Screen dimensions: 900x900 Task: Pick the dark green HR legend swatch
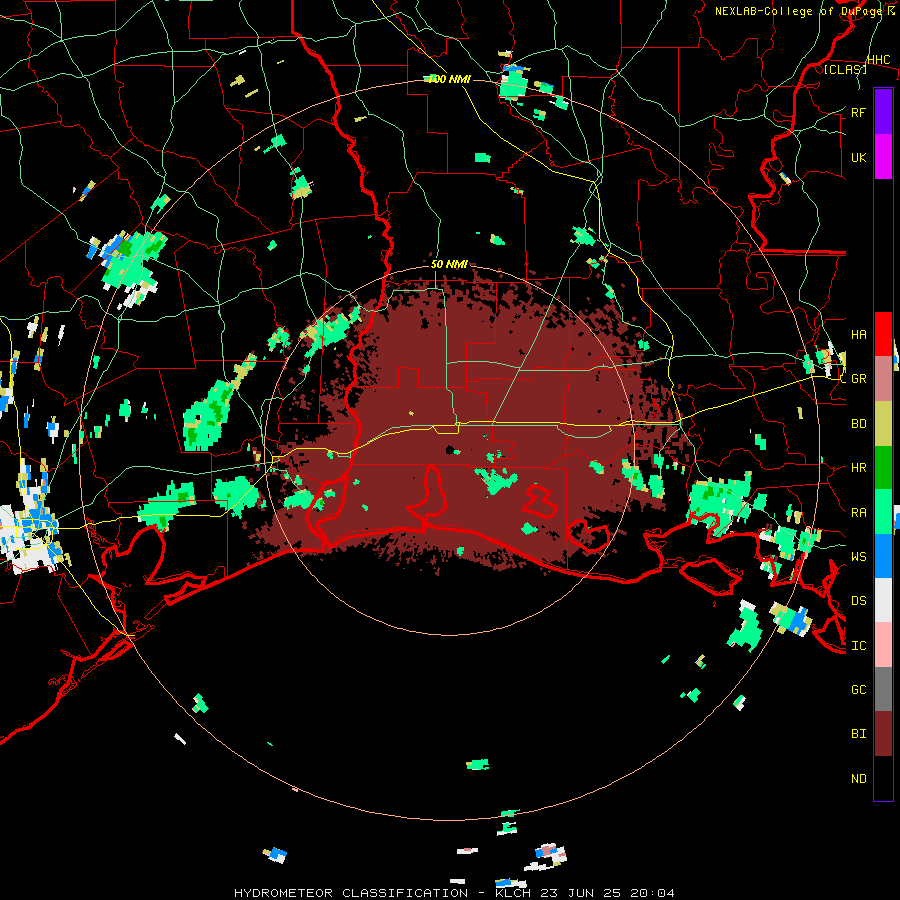(x=883, y=467)
